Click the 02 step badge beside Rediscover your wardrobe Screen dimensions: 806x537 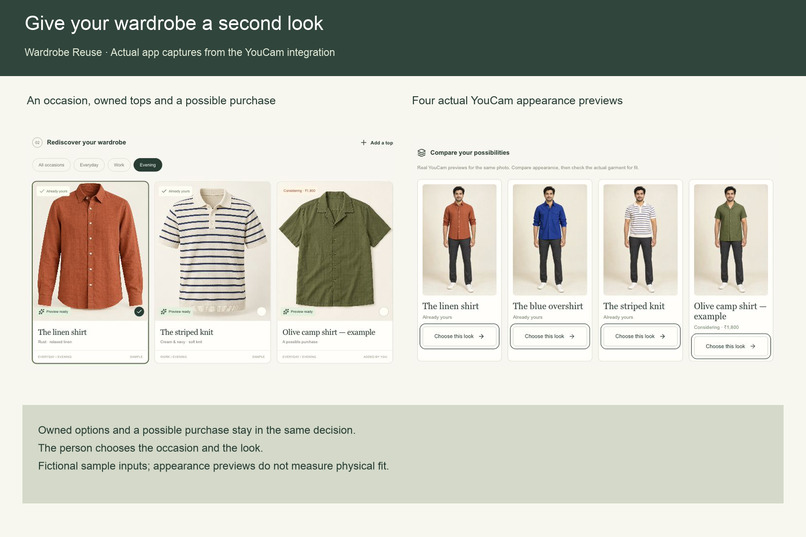click(37, 142)
